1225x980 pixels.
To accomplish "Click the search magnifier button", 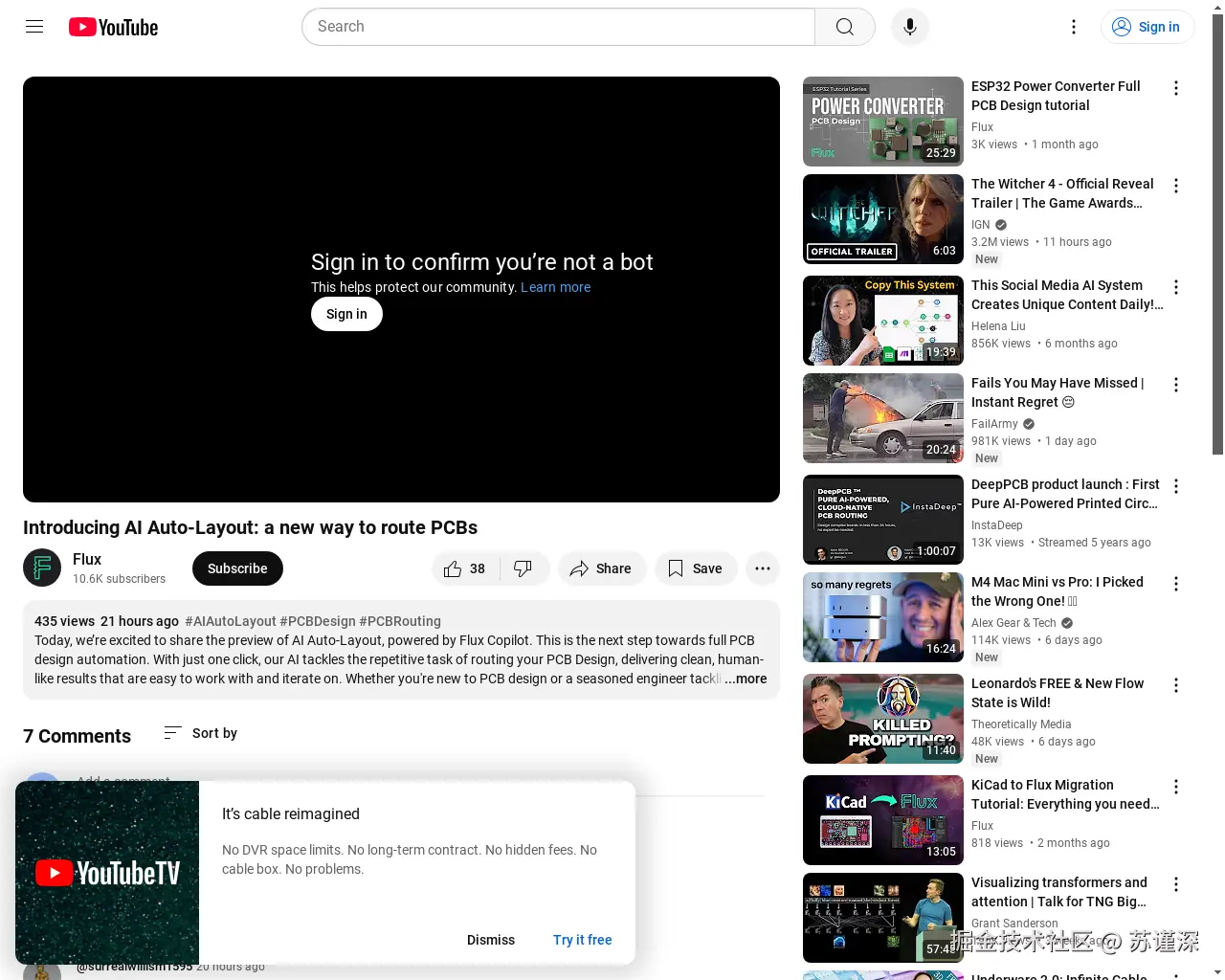I will point(844,27).
